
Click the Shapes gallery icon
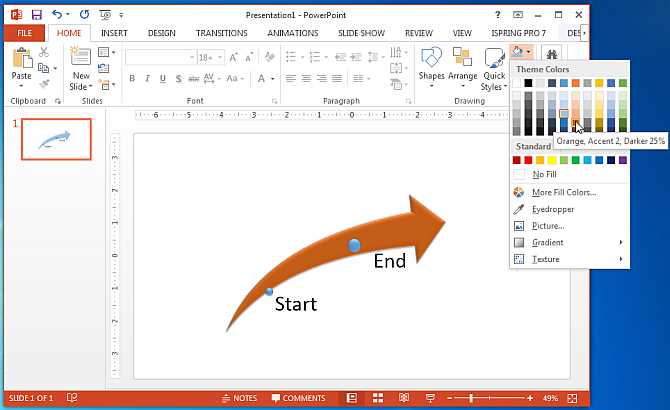point(431,57)
